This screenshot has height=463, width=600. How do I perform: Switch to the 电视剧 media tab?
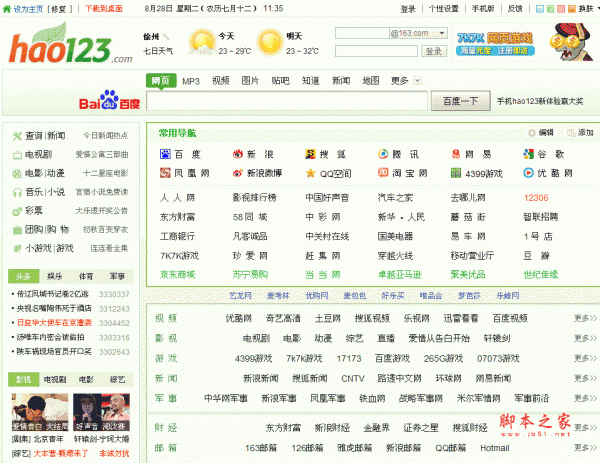(x=55, y=380)
